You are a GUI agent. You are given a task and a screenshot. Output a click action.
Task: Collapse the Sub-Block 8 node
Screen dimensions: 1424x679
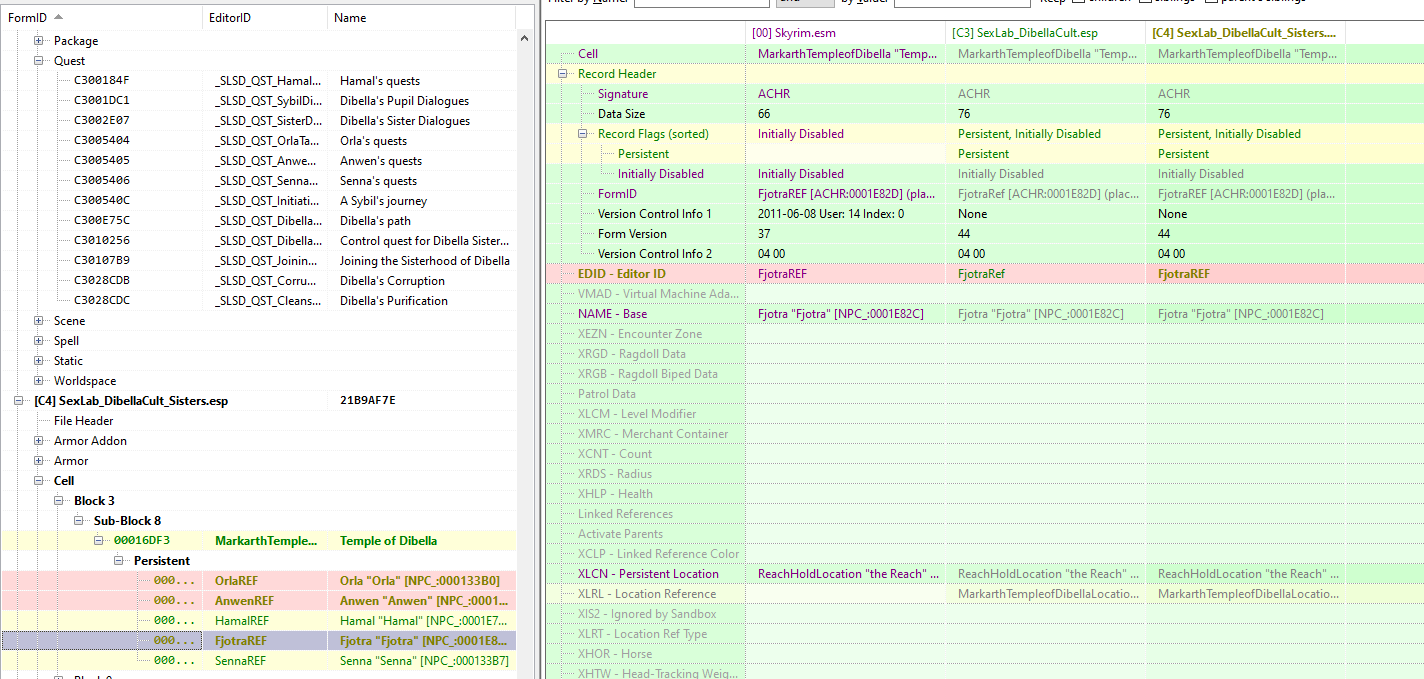coord(79,521)
